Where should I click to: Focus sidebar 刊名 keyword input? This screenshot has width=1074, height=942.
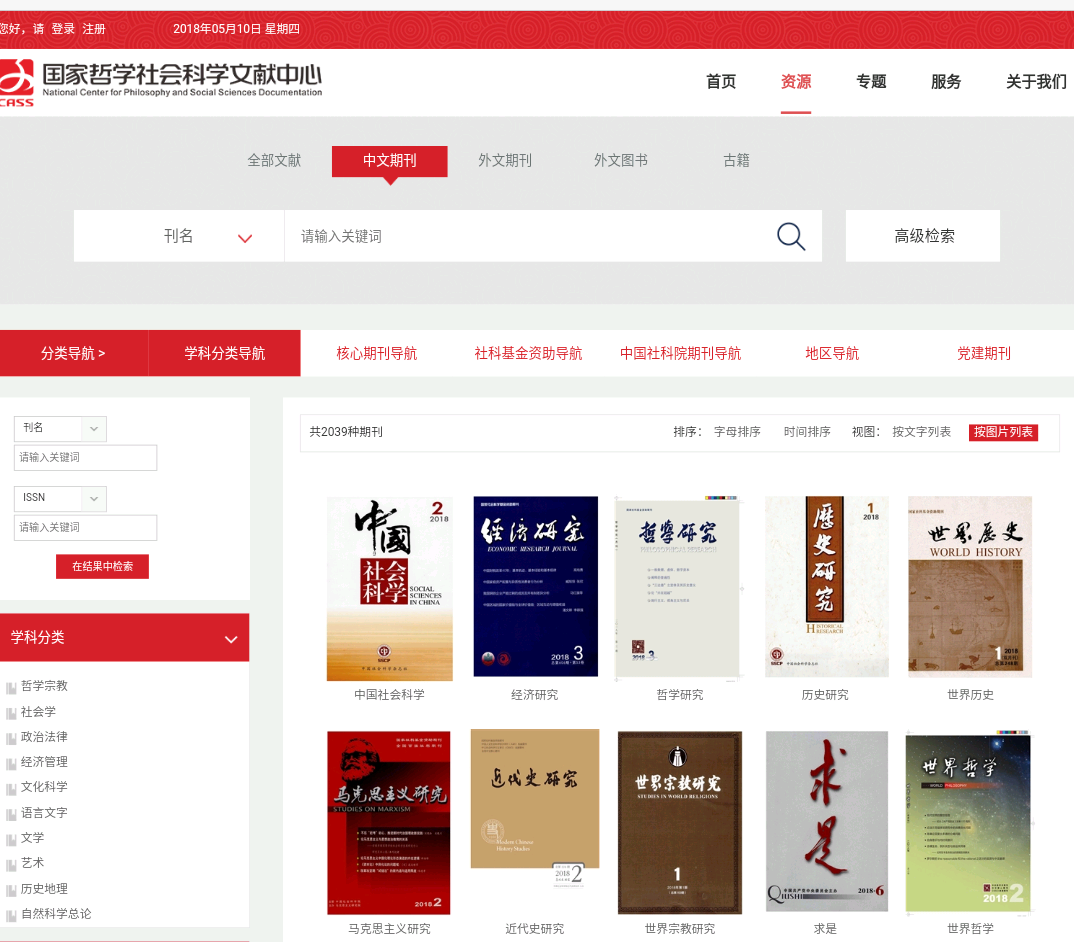coord(86,458)
